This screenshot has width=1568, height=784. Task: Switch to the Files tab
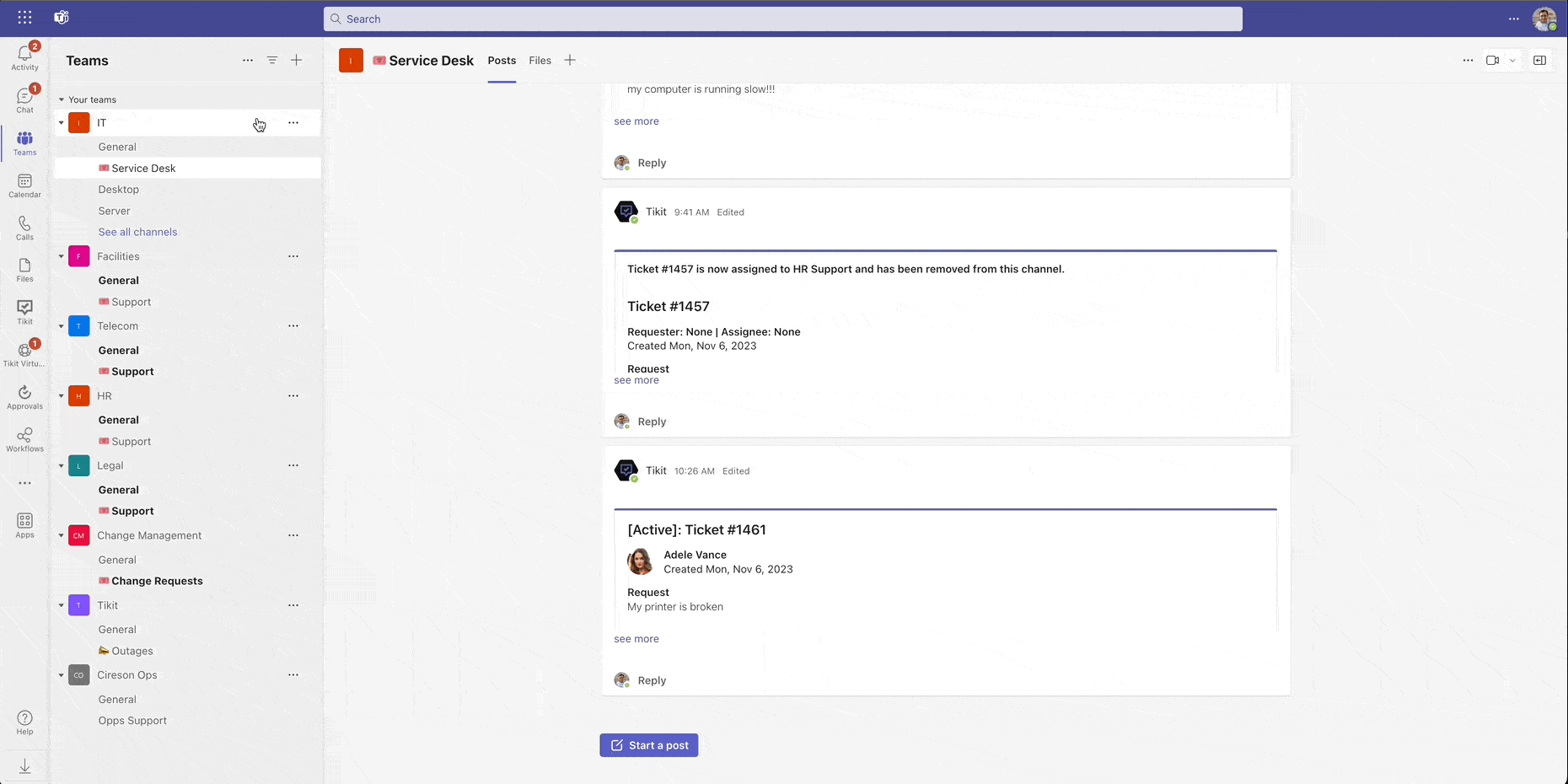pyautogui.click(x=540, y=61)
